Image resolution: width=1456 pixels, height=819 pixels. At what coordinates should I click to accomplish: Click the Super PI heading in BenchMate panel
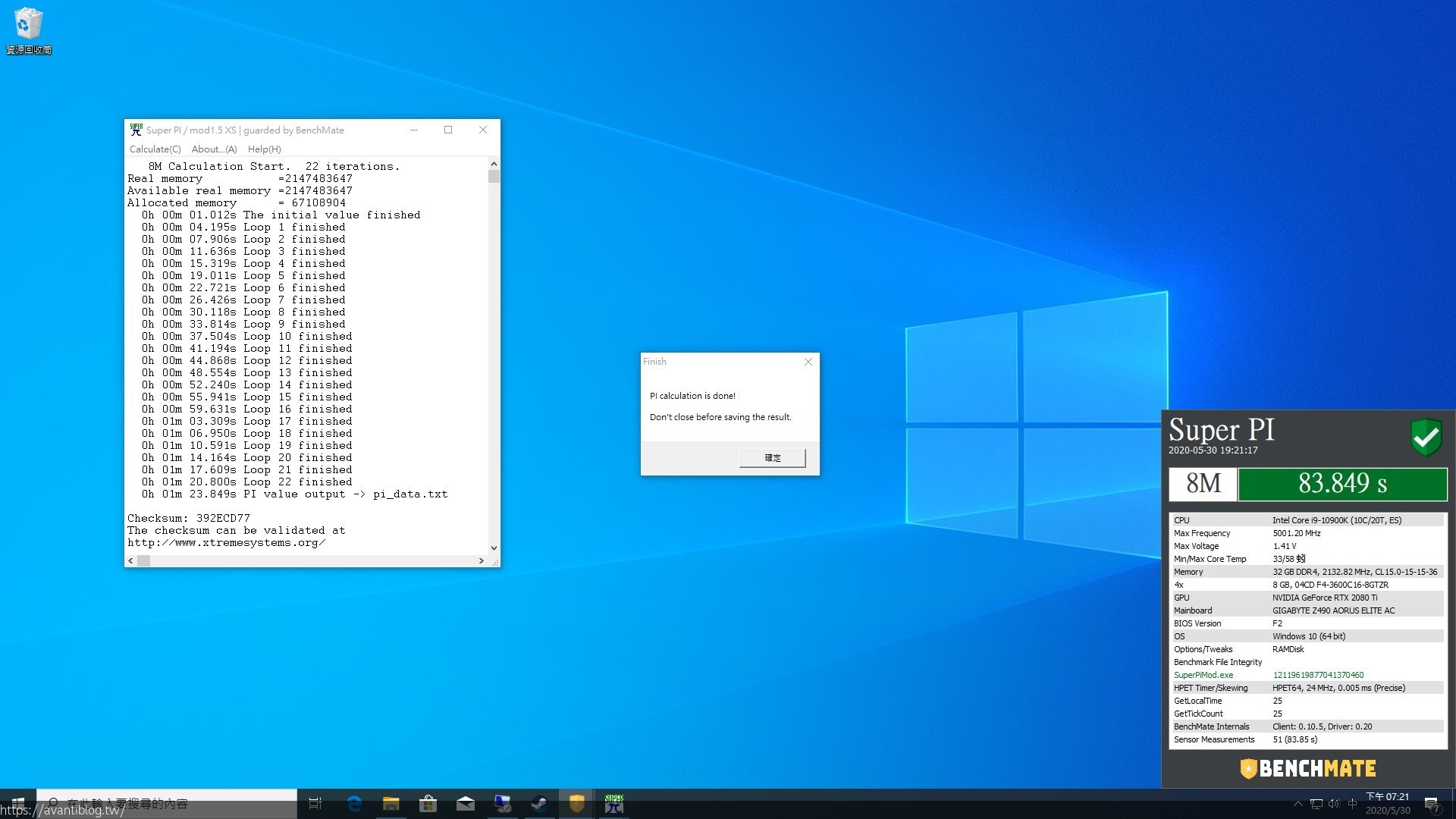coord(1222,430)
